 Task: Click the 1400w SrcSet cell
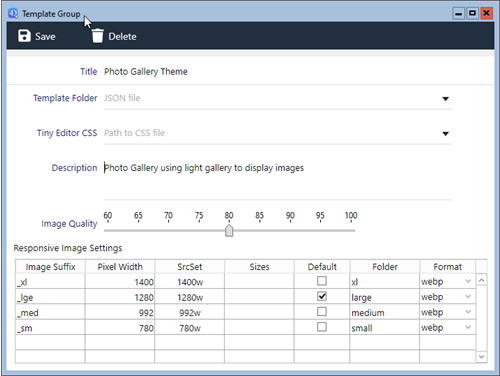coord(190,282)
